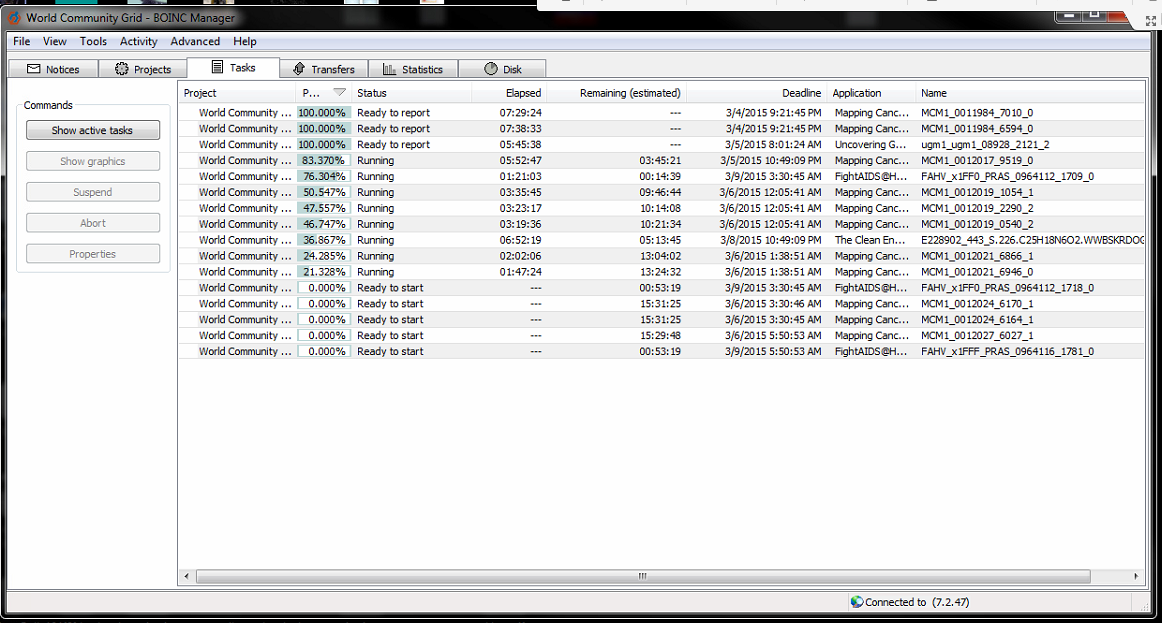Image resolution: width=1162 pixels, height=623 pixels.
Task: Click the BOINC Manager title bar logo
Action: (x=13, y=18)
